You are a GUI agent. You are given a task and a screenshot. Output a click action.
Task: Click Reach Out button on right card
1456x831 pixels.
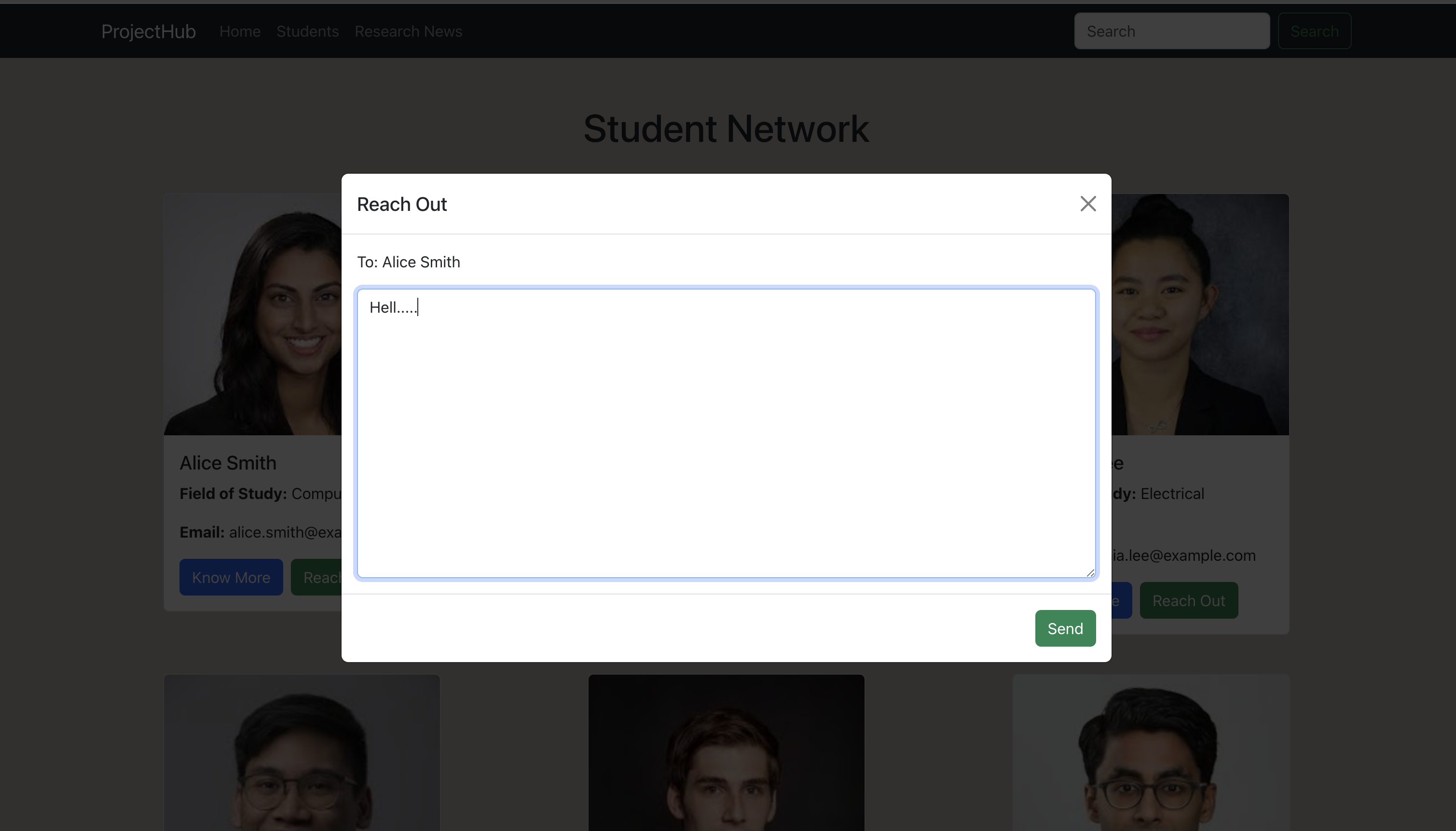[1188, 600]
